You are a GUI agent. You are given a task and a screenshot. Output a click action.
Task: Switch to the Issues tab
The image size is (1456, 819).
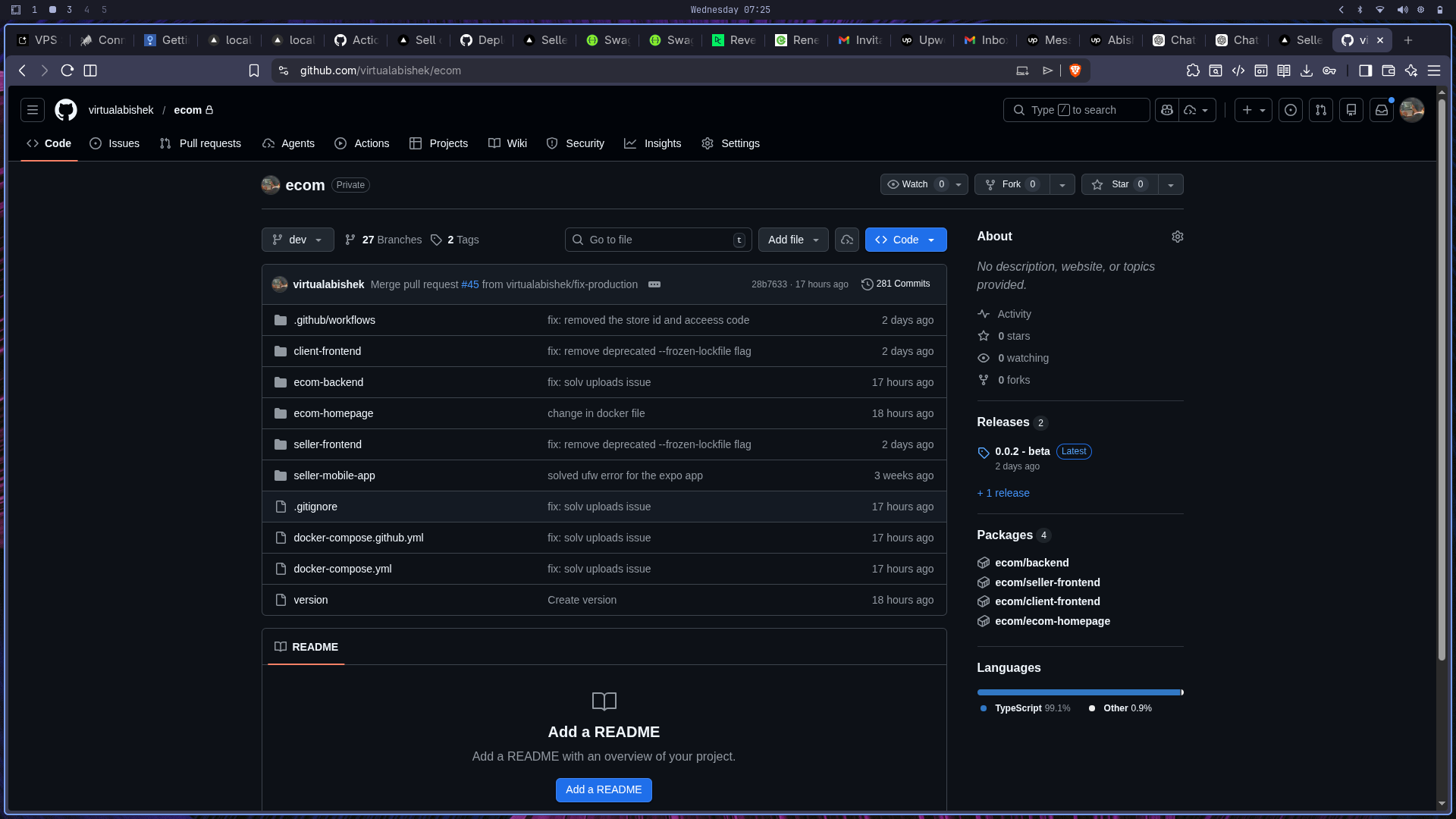[115, 143]
